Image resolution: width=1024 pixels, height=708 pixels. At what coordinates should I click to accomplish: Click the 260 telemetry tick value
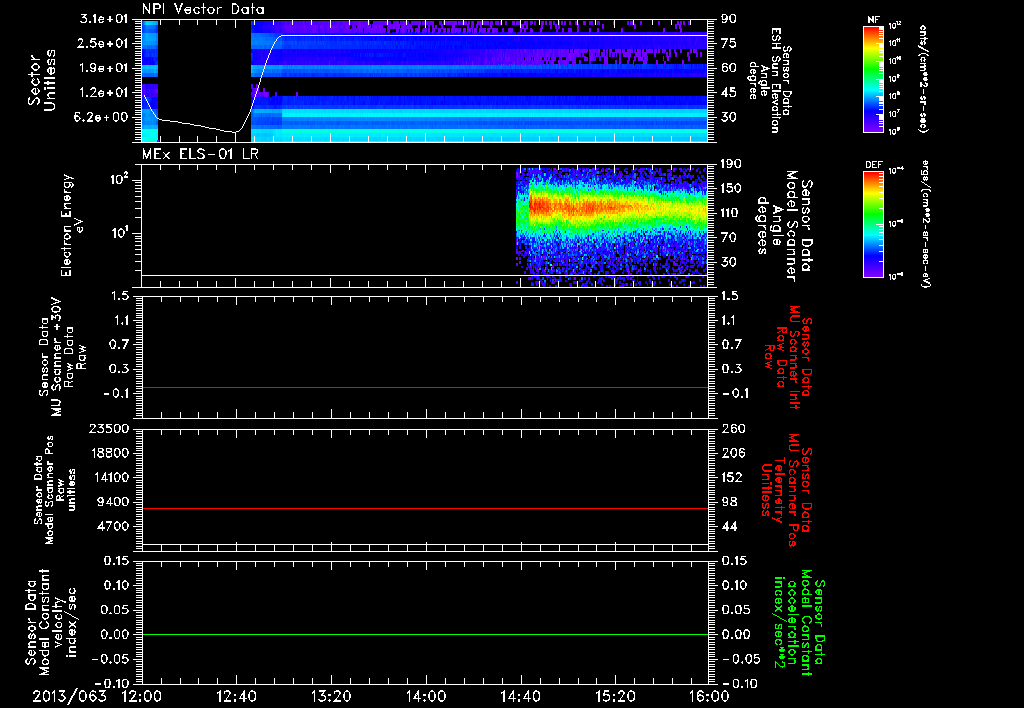click(x=732, y=429)
